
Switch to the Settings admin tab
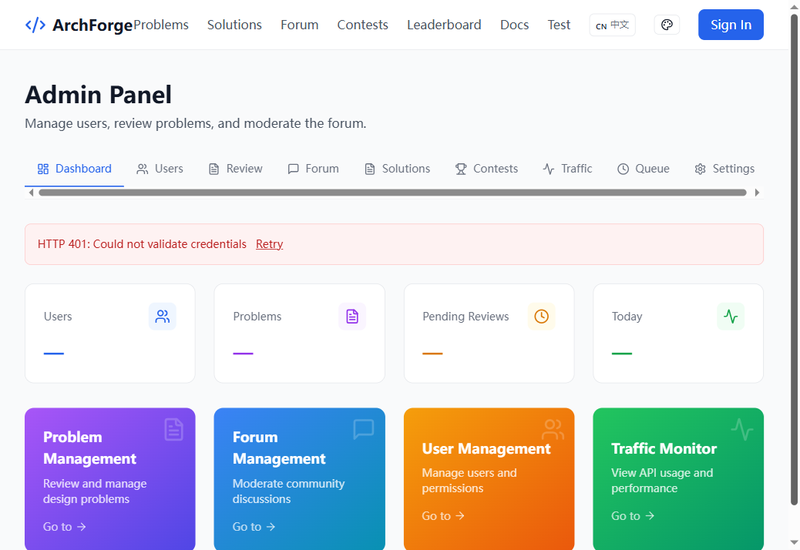coord(724,169)
